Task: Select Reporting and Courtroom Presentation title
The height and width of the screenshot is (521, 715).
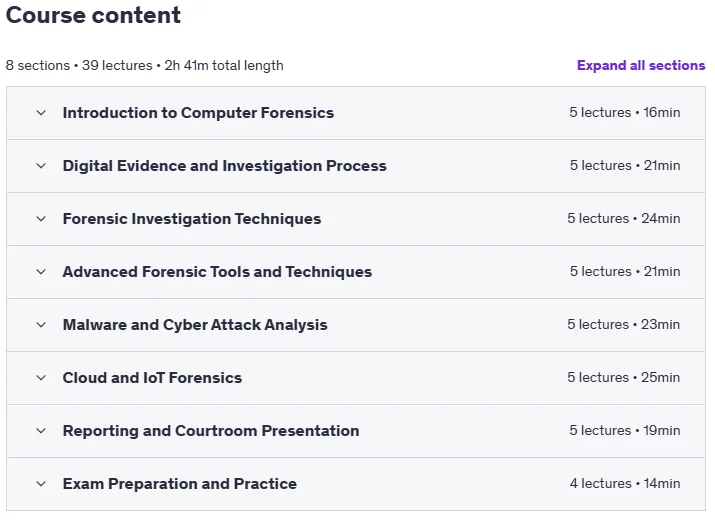Action: click(211, 431)
